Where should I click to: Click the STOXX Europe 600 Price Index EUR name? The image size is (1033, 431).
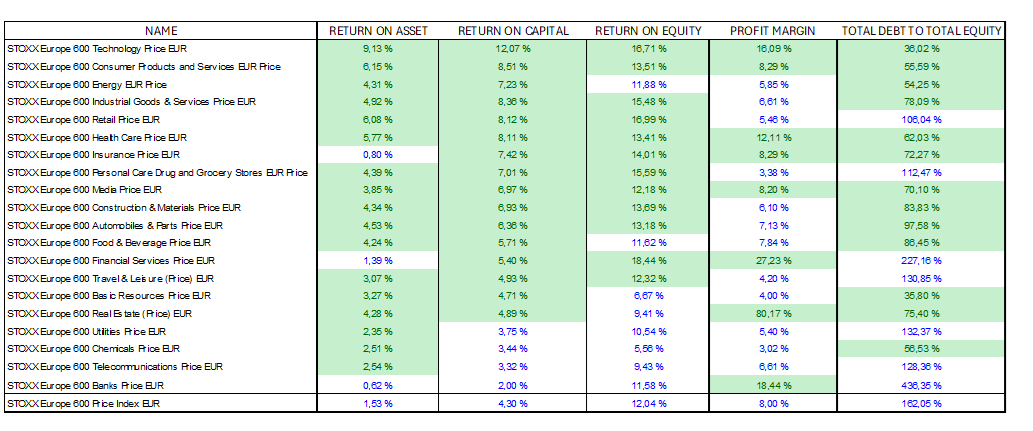click(x=85, y=403)
